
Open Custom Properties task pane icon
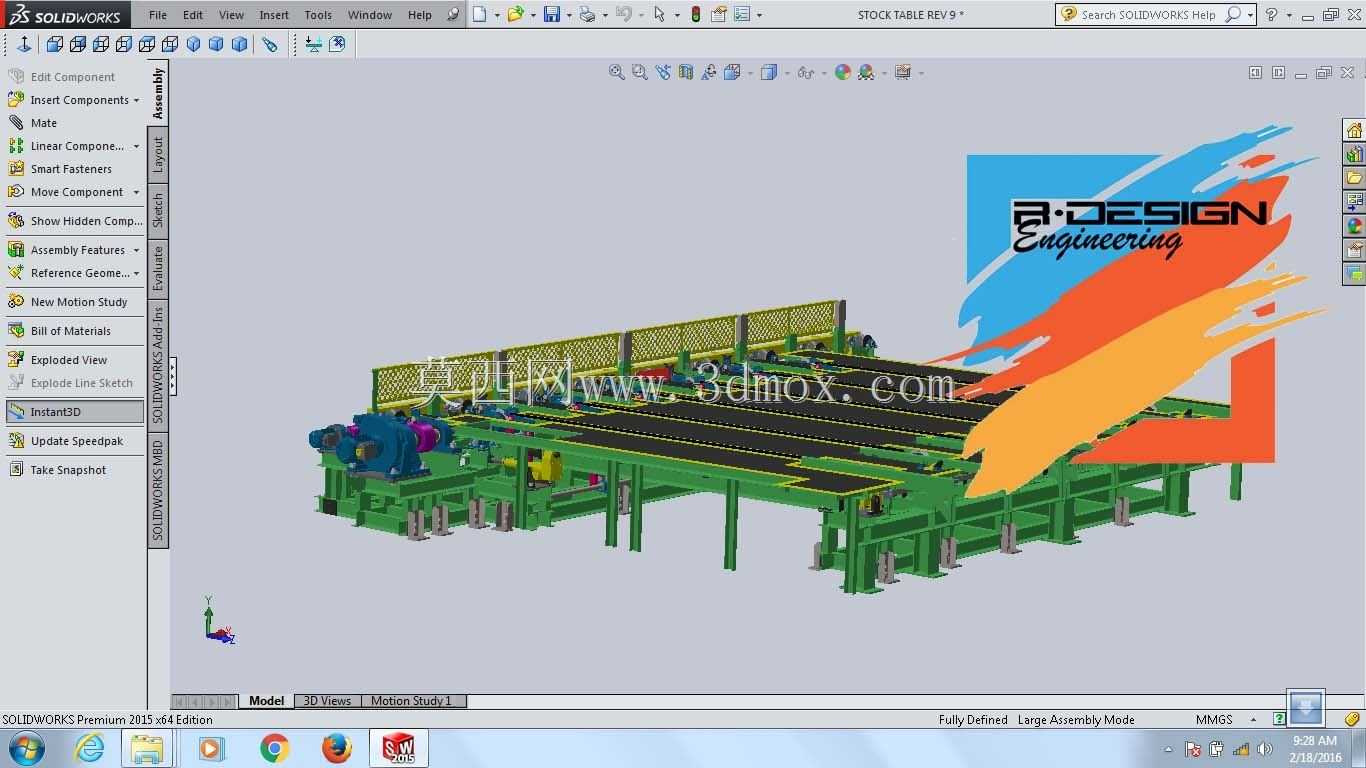pos(1354,250)
